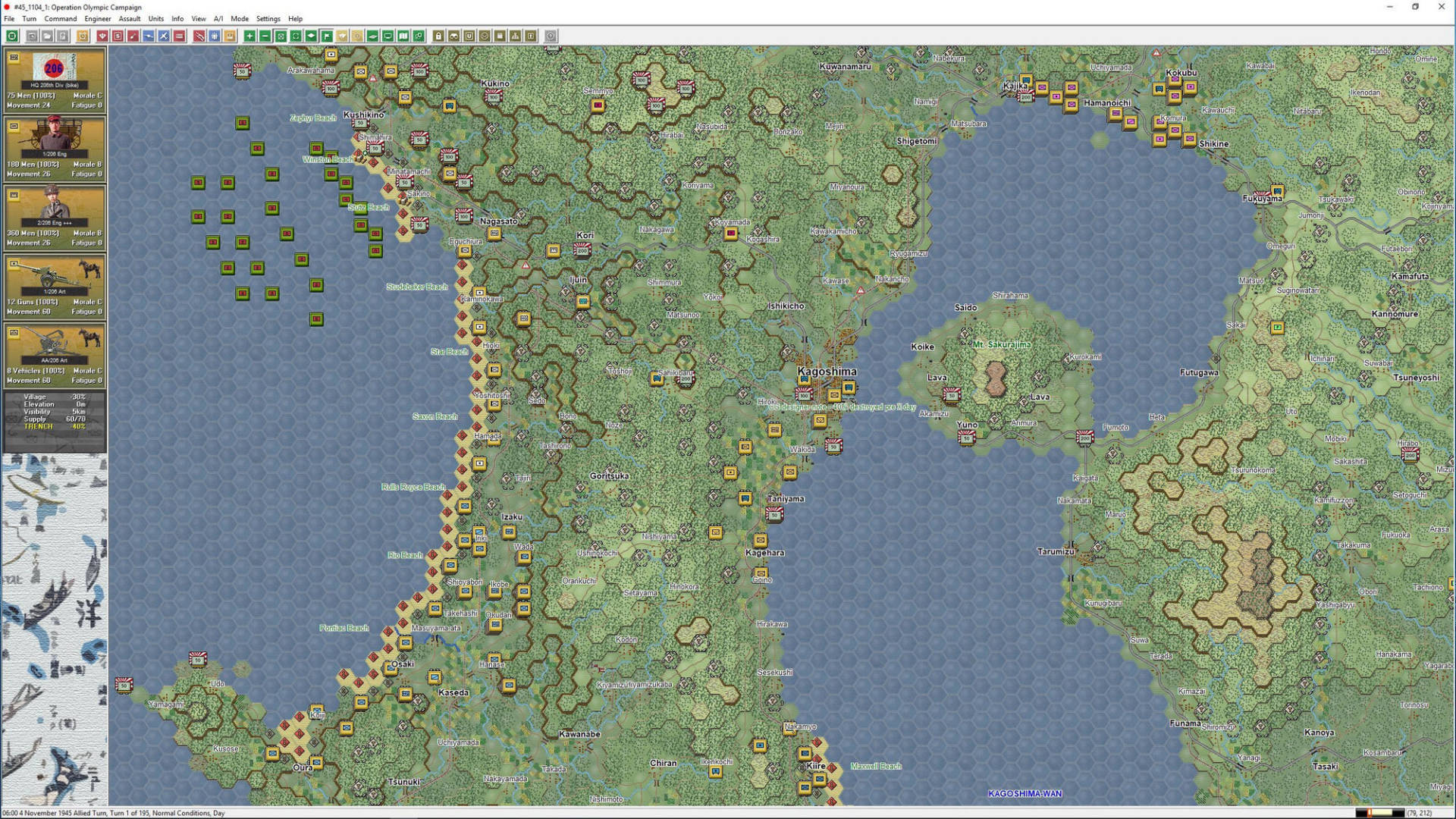The image size is (1456, 819).
Task: Click the green zoom-out minus icon
Action: pos(265,36)
